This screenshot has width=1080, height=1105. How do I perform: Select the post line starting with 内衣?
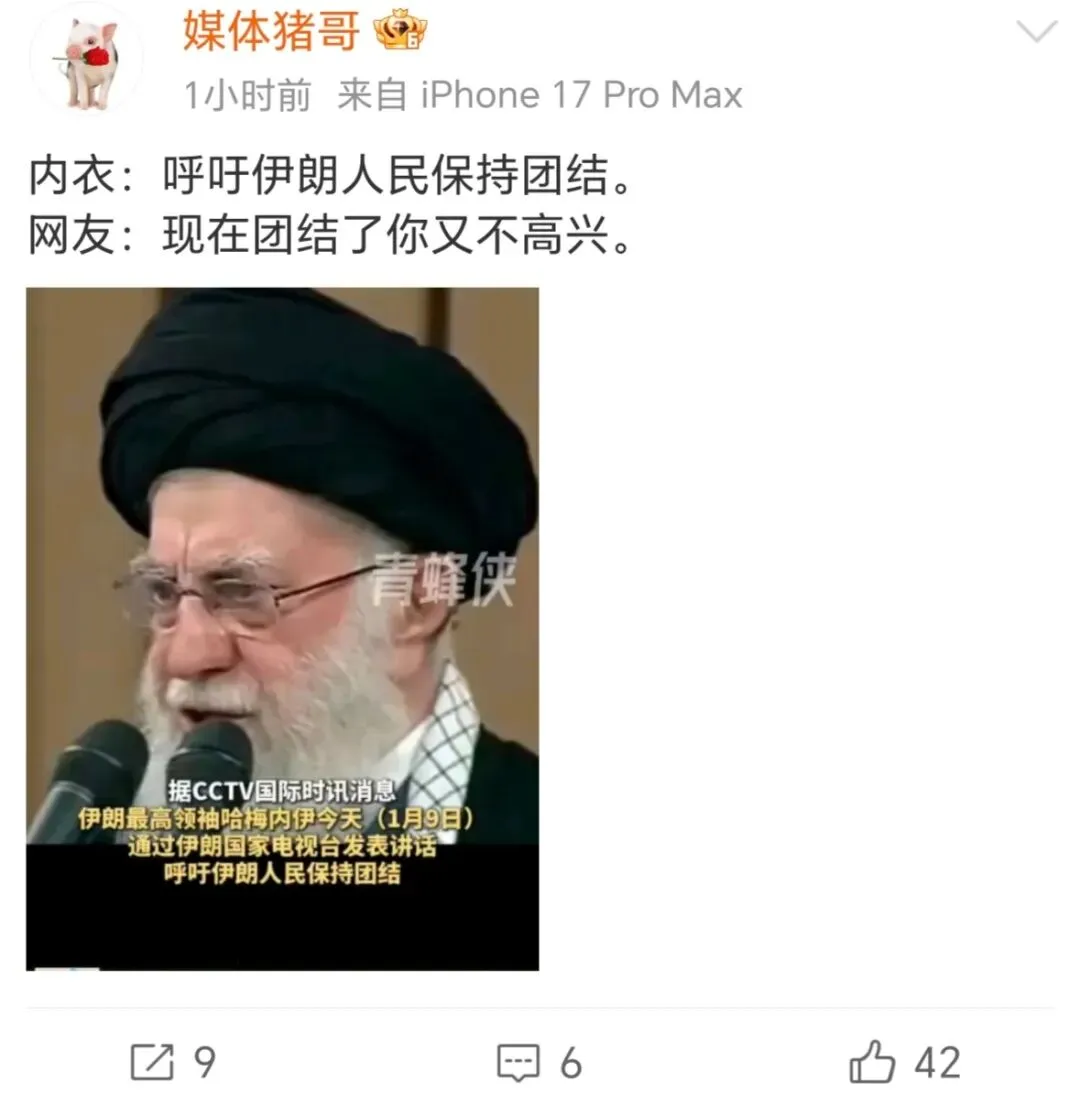click(329, 175)
